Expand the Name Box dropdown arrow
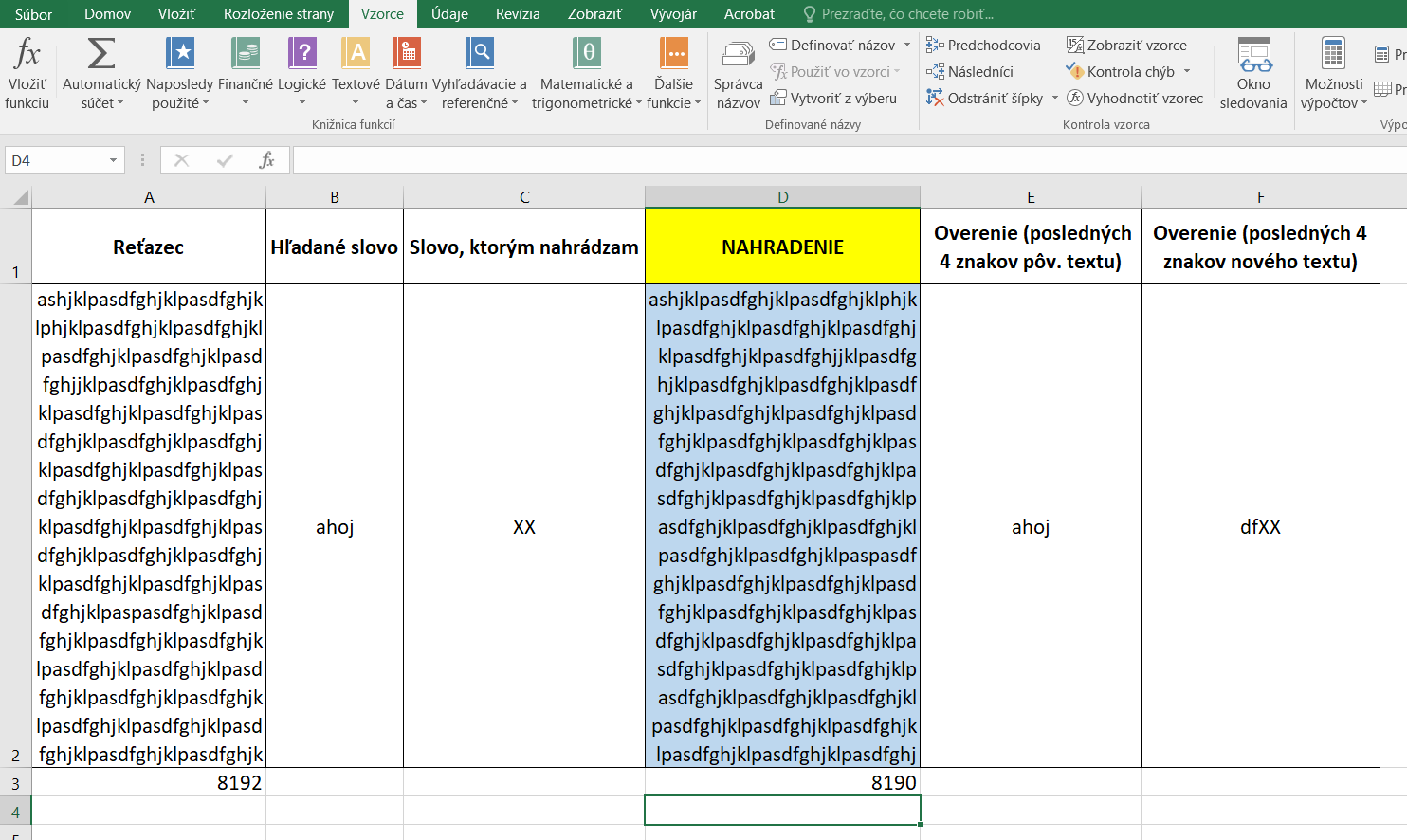 pyautogui.click(x=113, y=161)
